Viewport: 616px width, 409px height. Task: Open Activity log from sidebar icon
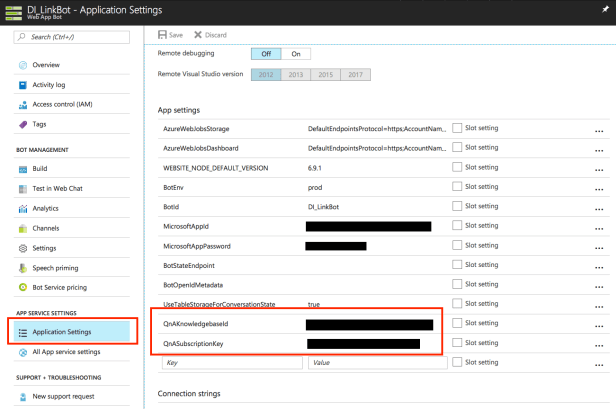(22, 85)
